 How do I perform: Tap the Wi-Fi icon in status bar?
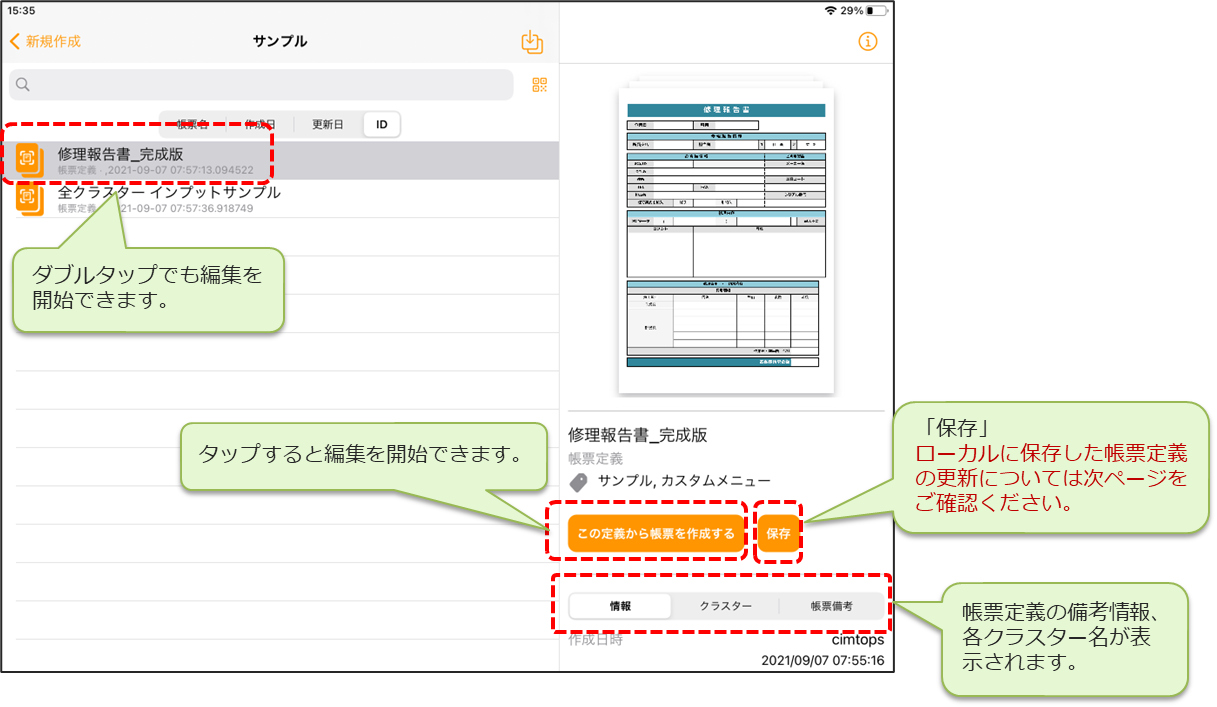(x=830, y=10)
